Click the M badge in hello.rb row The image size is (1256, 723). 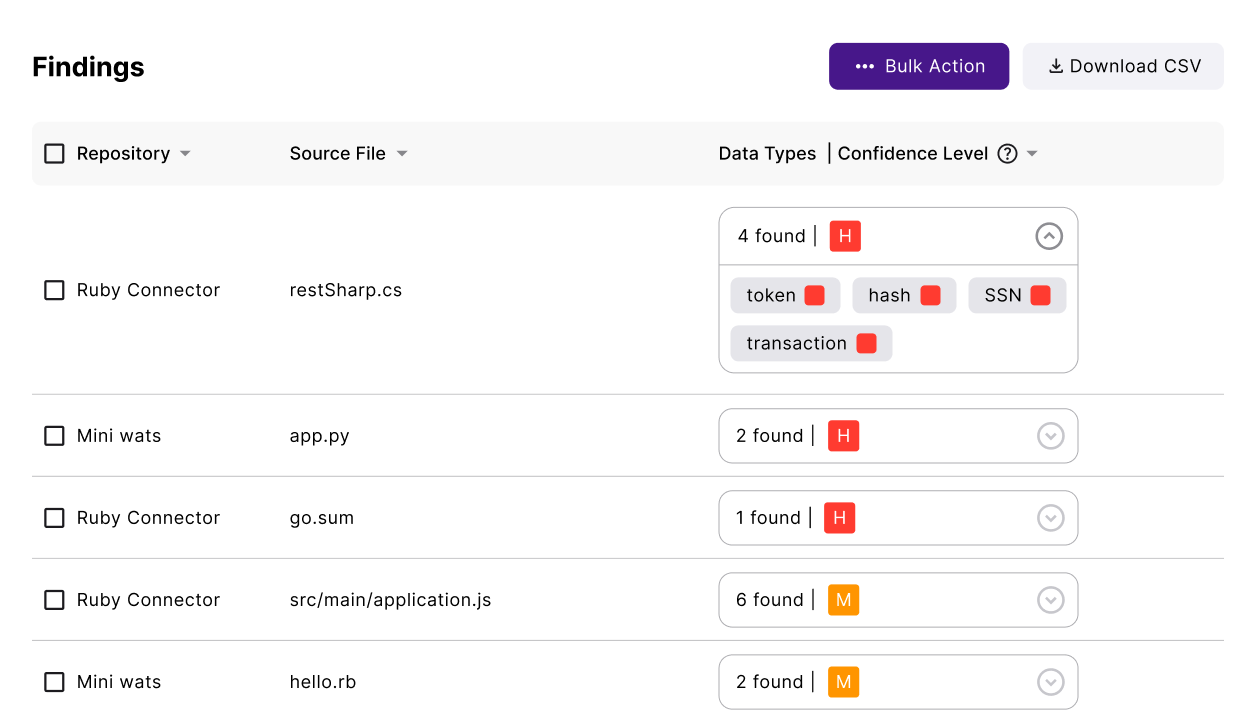[843, 682]
